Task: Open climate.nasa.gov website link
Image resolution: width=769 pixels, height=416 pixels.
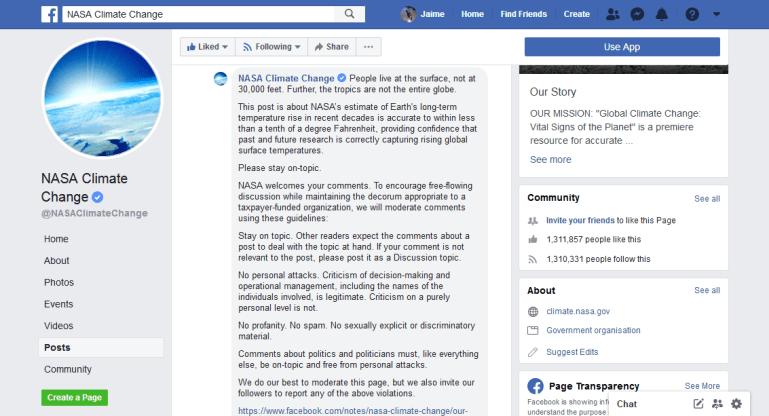Action: pyautogui.click(x=578, y=311)
